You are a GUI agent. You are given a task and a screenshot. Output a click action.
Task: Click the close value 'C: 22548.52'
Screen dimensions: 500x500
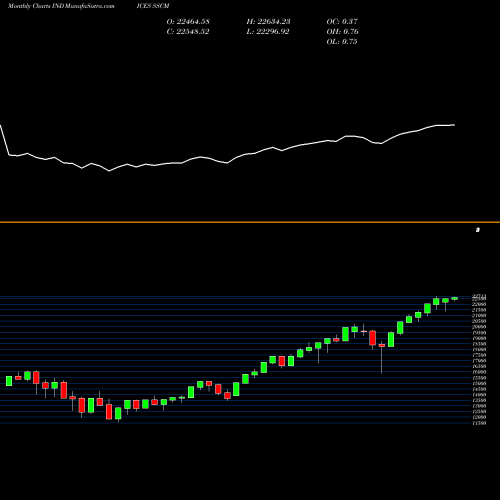tap(188, 32)
